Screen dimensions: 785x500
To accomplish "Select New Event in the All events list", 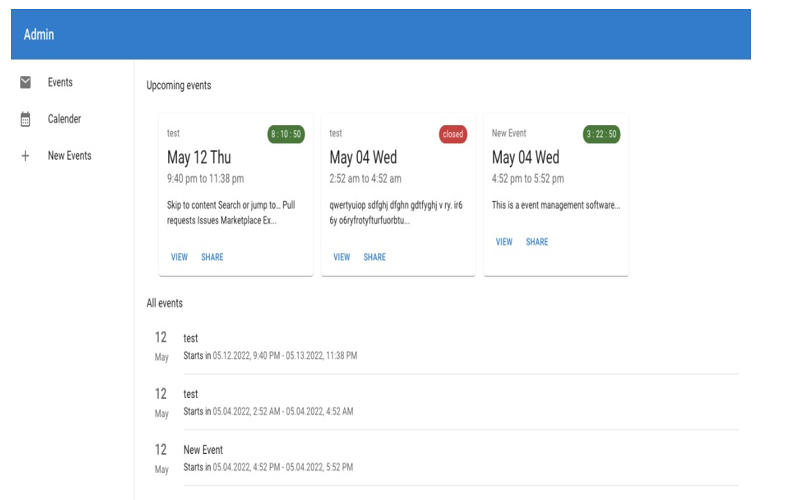I will [x=203, y=450].
